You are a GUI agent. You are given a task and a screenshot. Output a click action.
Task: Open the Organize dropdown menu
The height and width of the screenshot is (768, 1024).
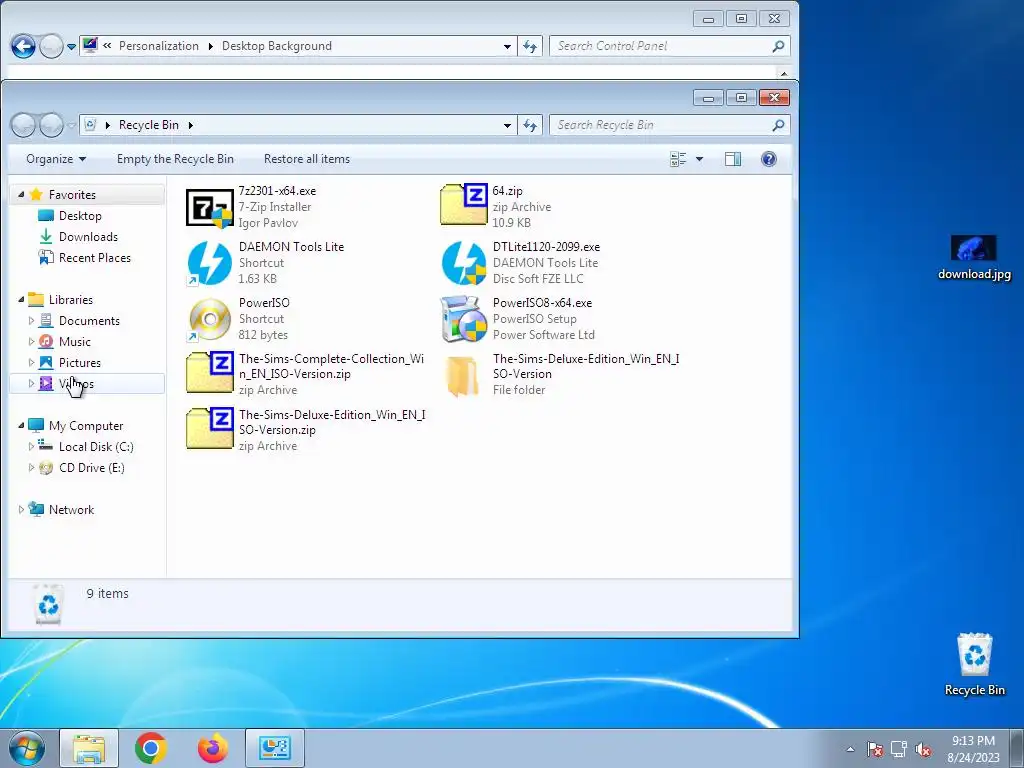coord(56,159)
